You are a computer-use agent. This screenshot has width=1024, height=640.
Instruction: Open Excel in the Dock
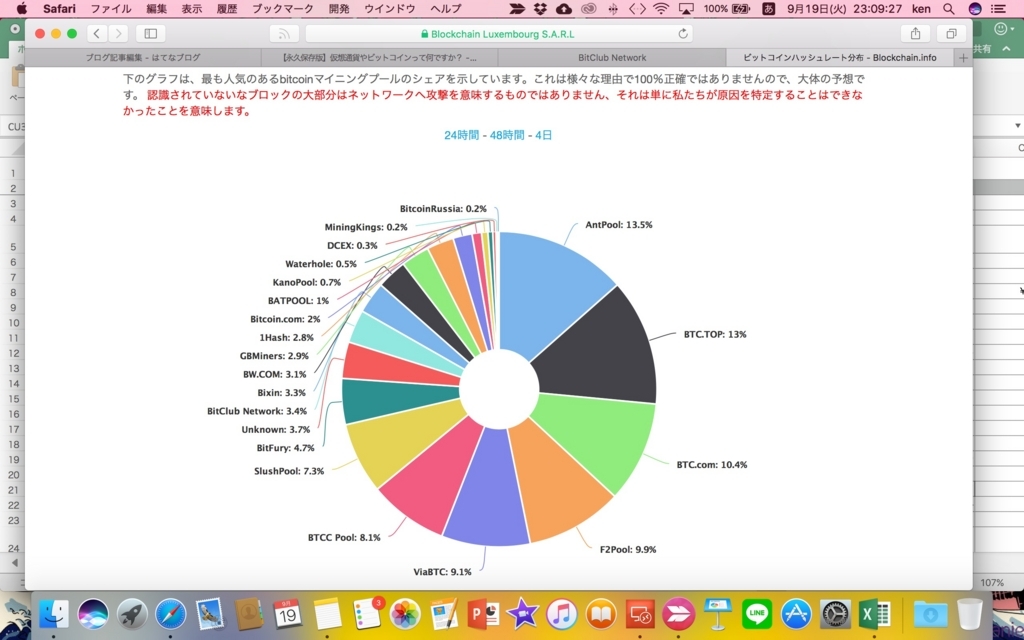click(x=874, y=614)
